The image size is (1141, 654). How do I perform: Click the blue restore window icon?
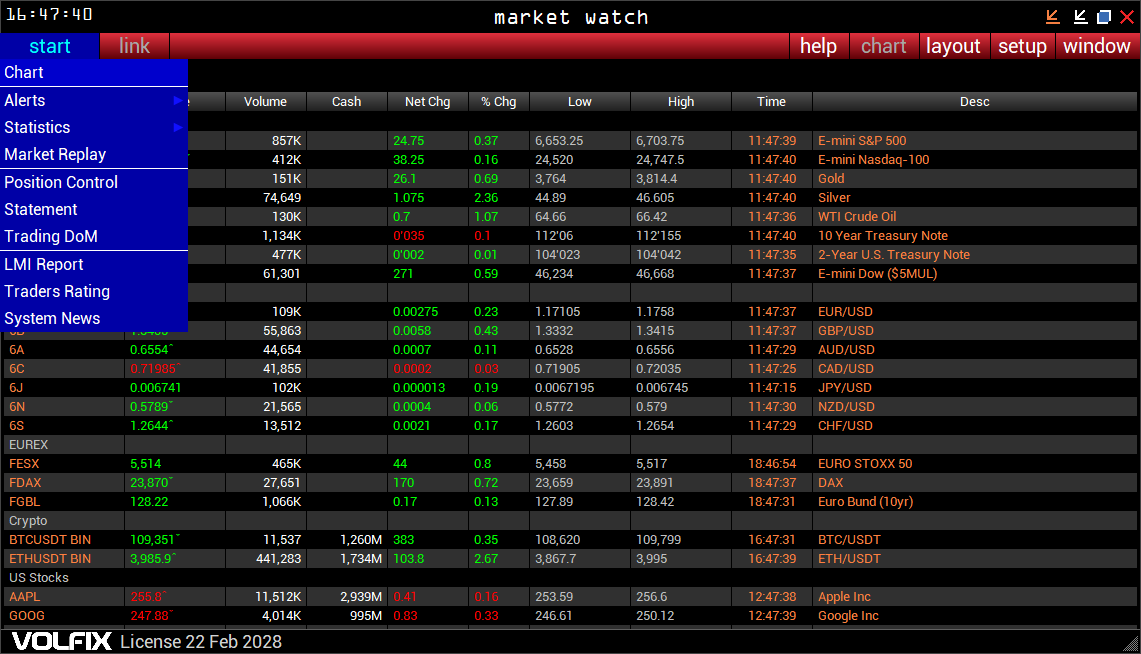[1104, 17]
